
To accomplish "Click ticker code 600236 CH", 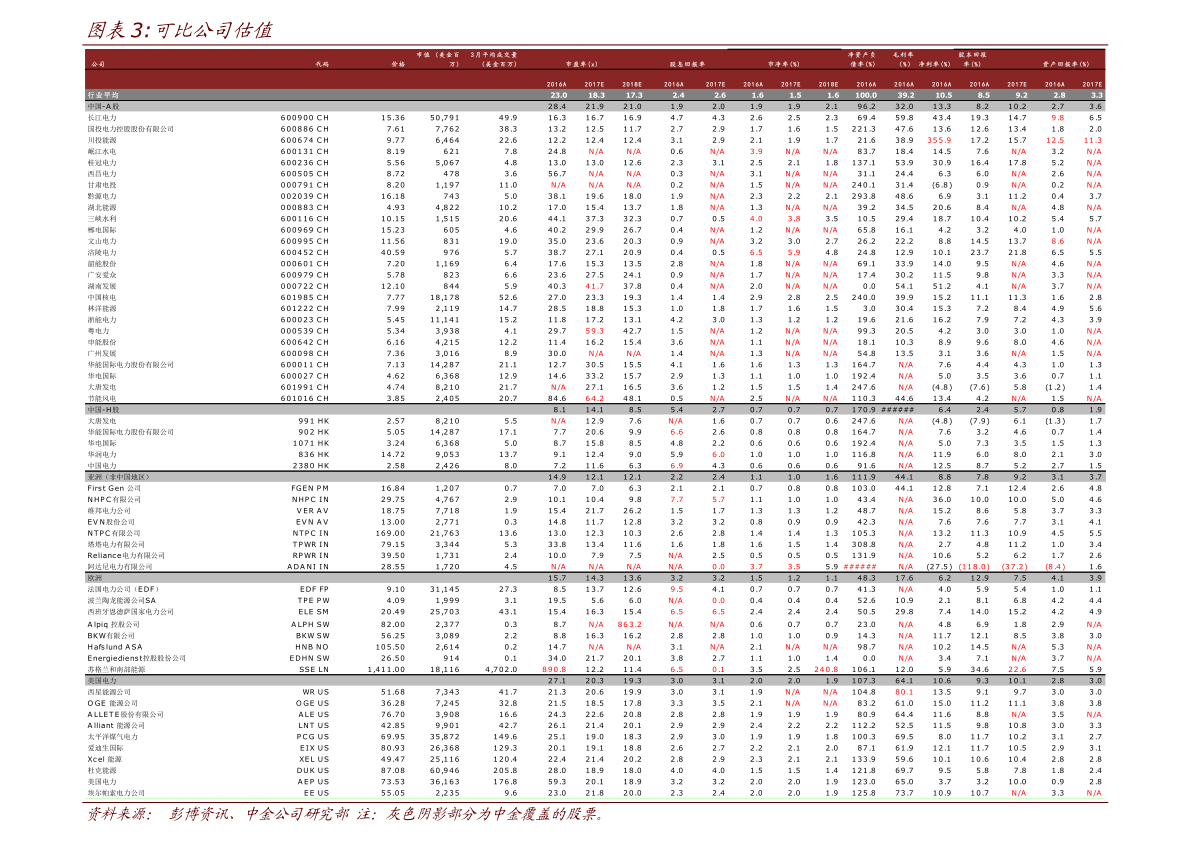I will click(305, 163).
